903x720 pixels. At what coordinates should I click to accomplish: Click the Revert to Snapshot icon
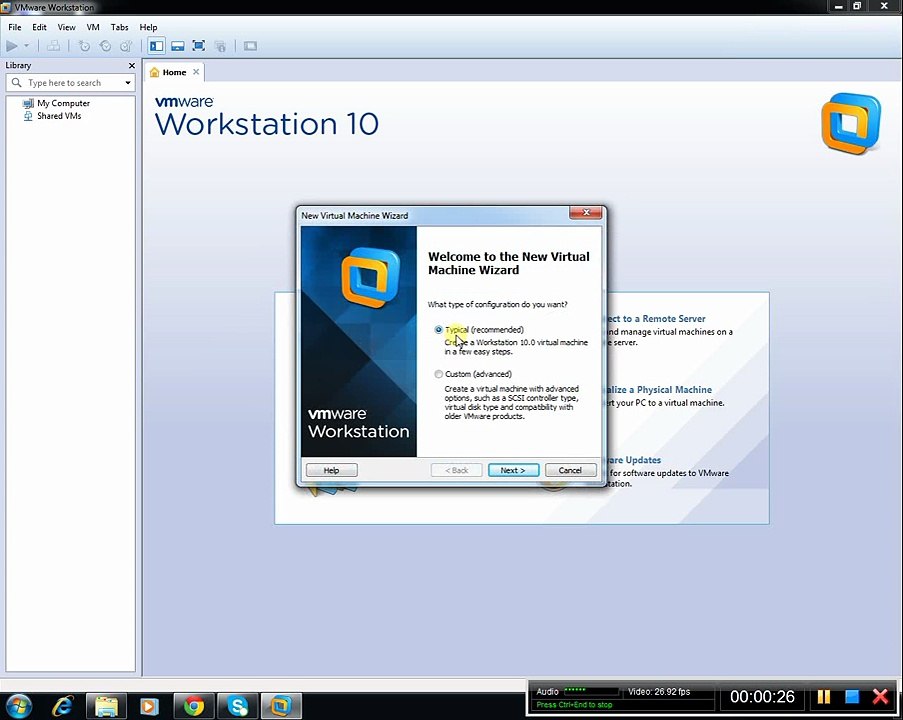105,46
